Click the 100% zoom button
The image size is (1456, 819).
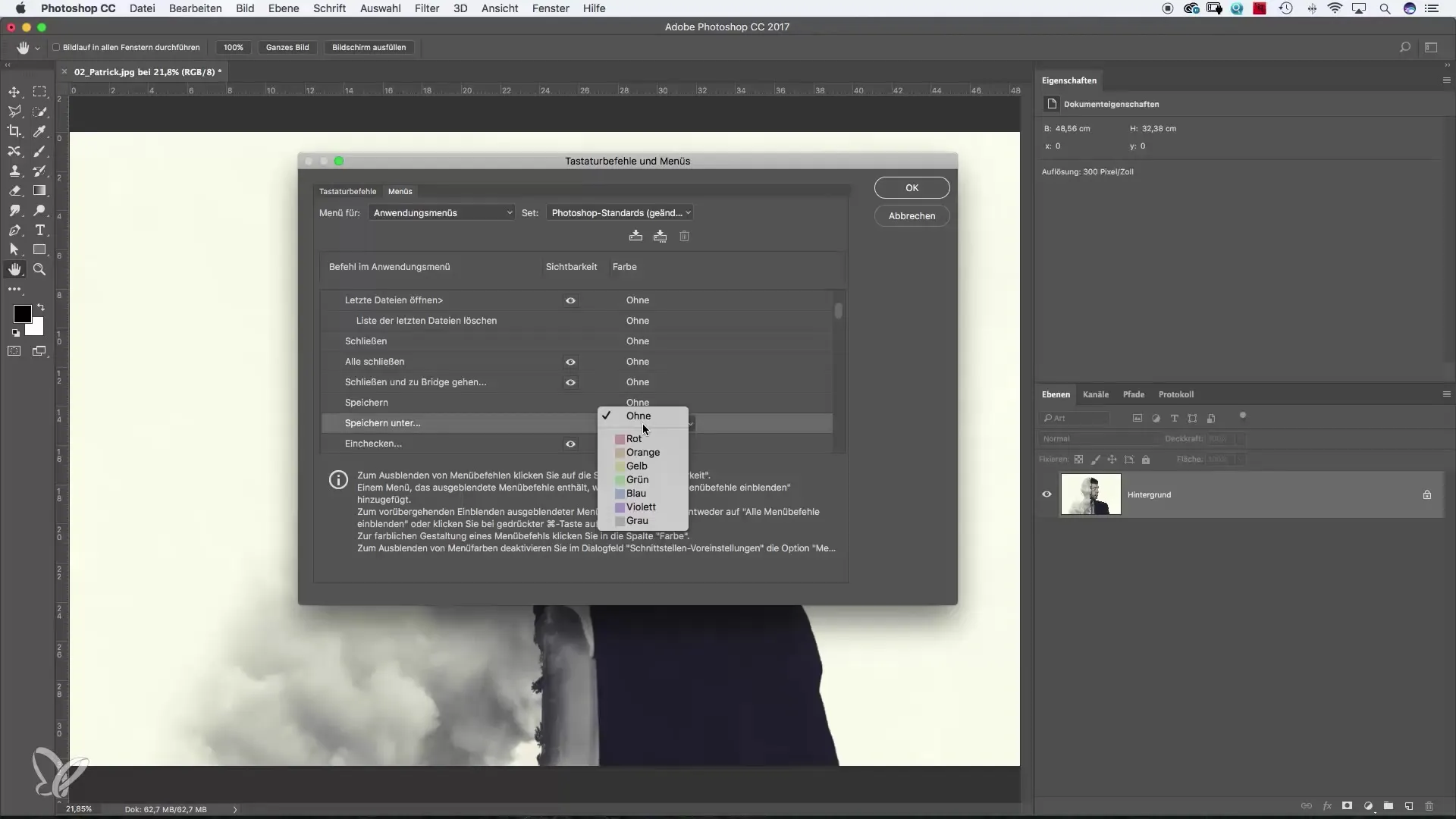(234, 47)
